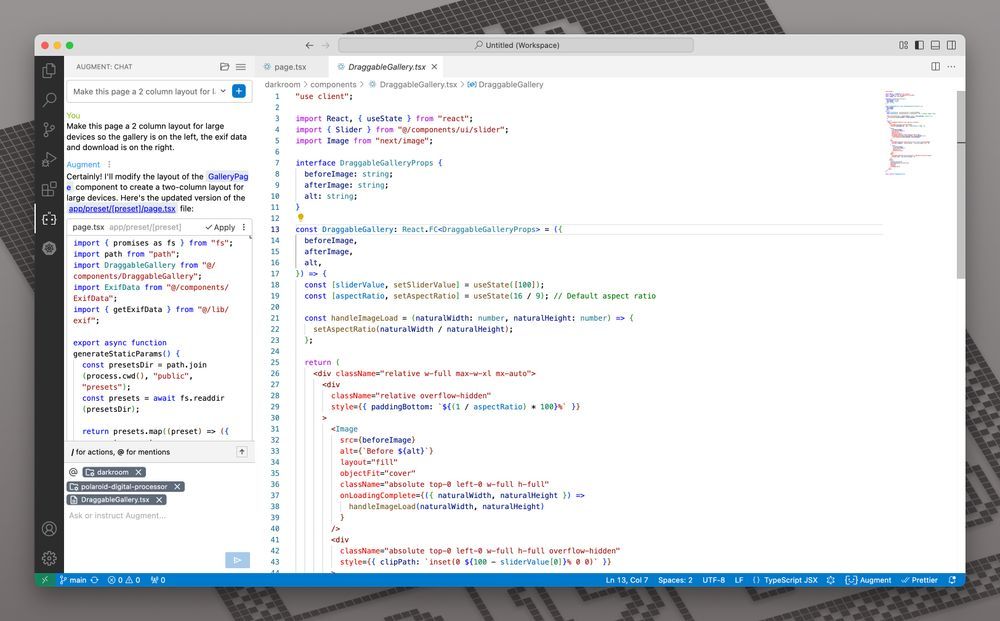
Task: Send the message to Augment
Action: [237, 560]
